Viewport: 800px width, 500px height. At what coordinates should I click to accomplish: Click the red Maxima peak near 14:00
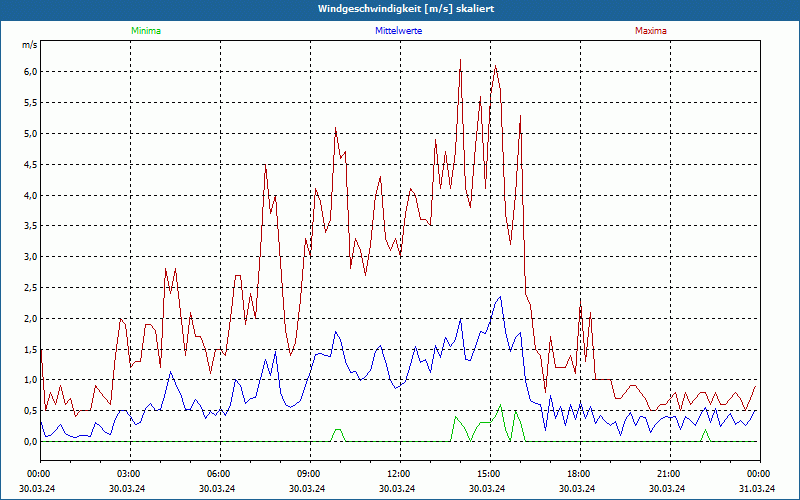pyautogui.click(x=461, y=60)
